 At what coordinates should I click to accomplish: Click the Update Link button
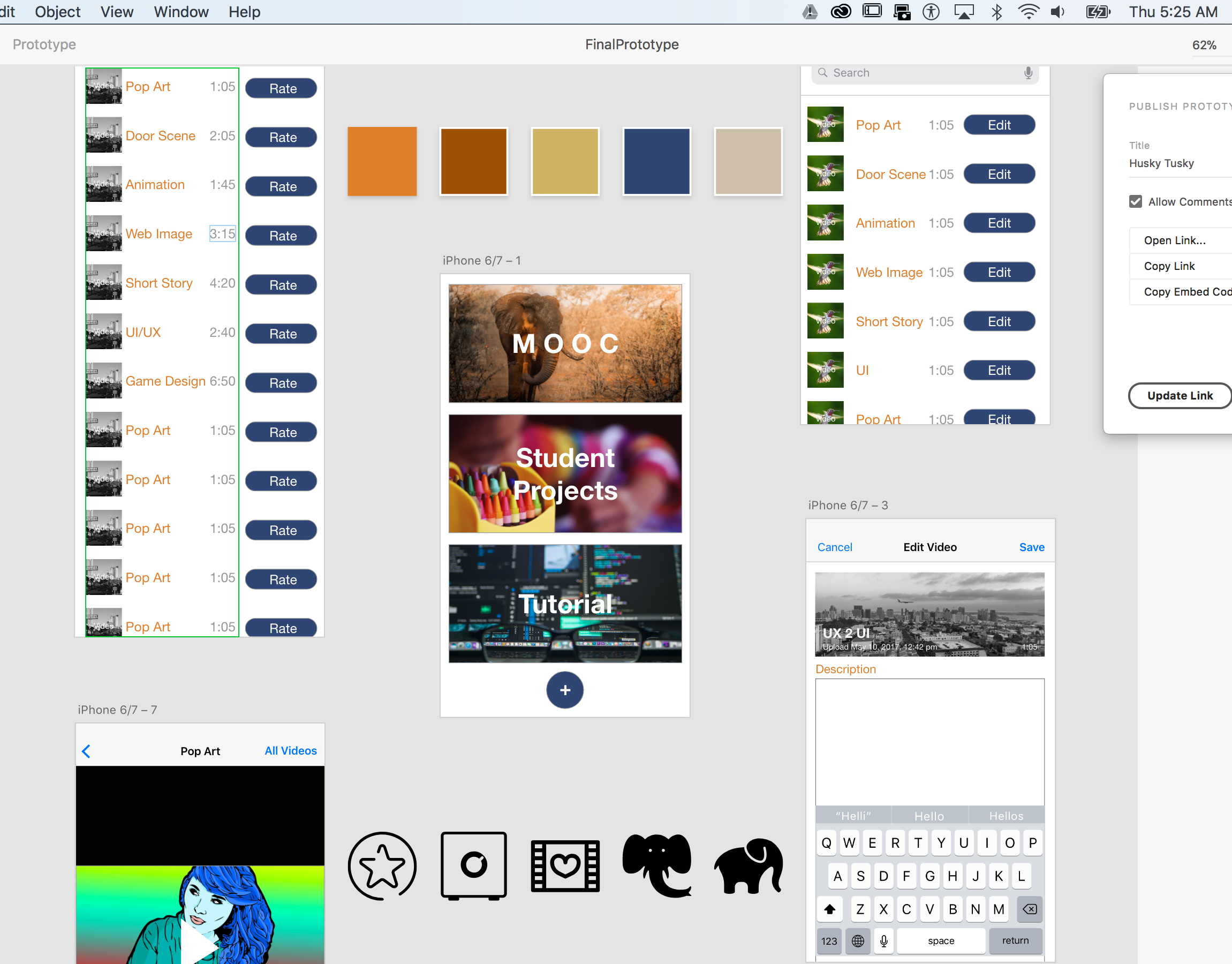point(1180,396)
